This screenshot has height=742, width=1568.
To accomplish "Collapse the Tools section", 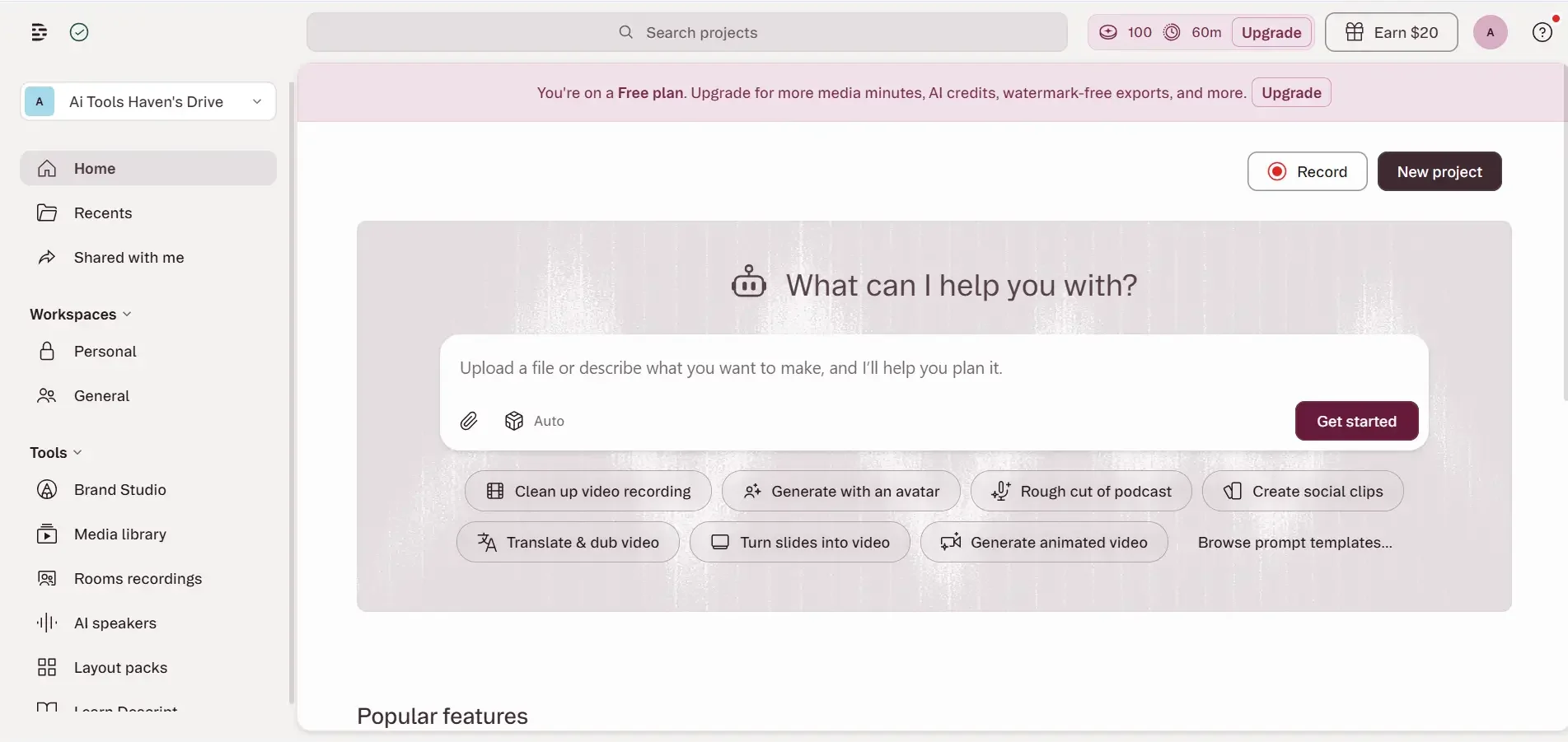I will (56, 452).
